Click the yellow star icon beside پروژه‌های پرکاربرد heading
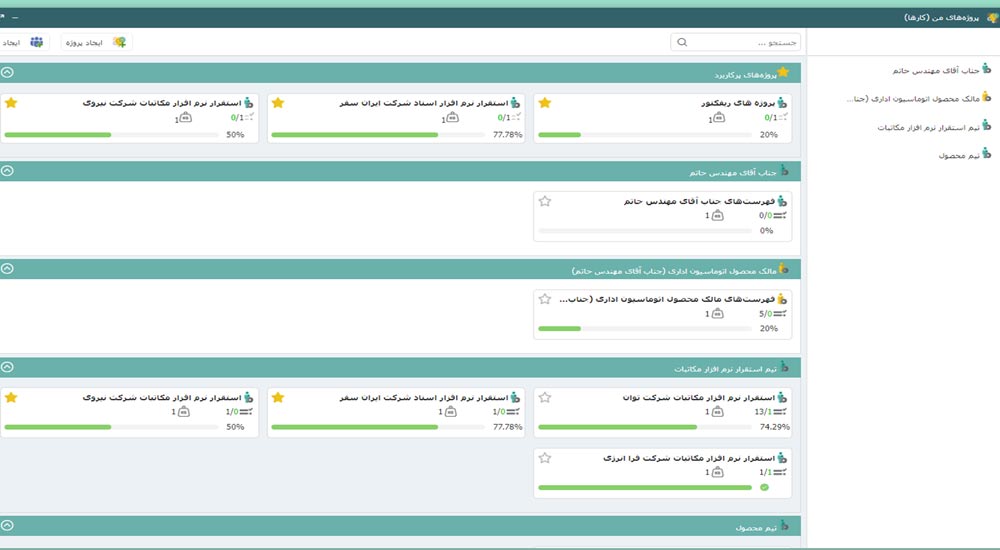The image size is (1000, 550). 783,72
